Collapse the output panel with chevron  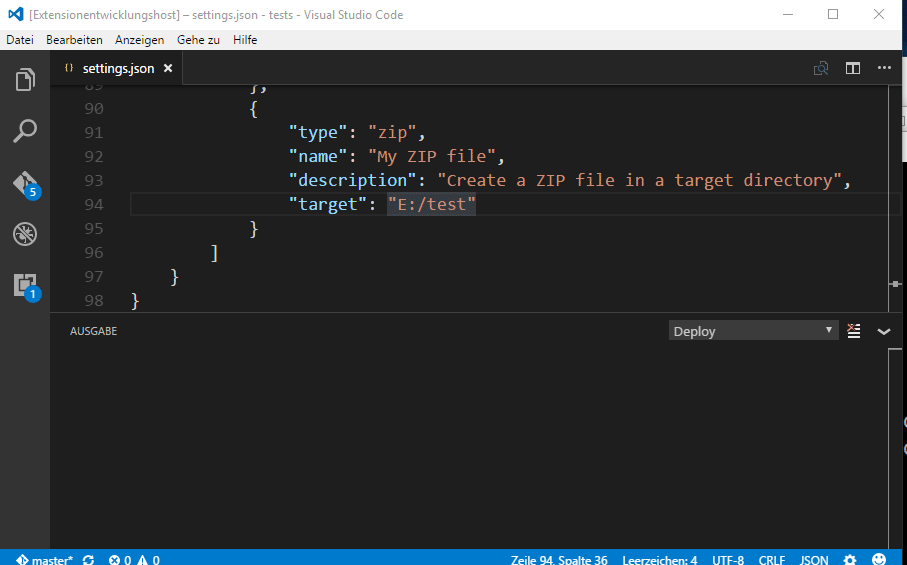[x=883, y=331]
